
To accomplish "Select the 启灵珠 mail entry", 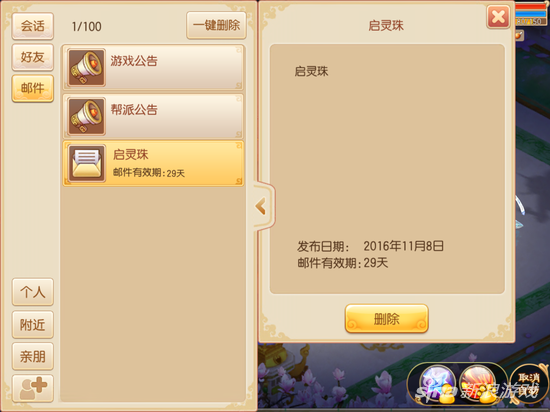I will coord(153,163).
